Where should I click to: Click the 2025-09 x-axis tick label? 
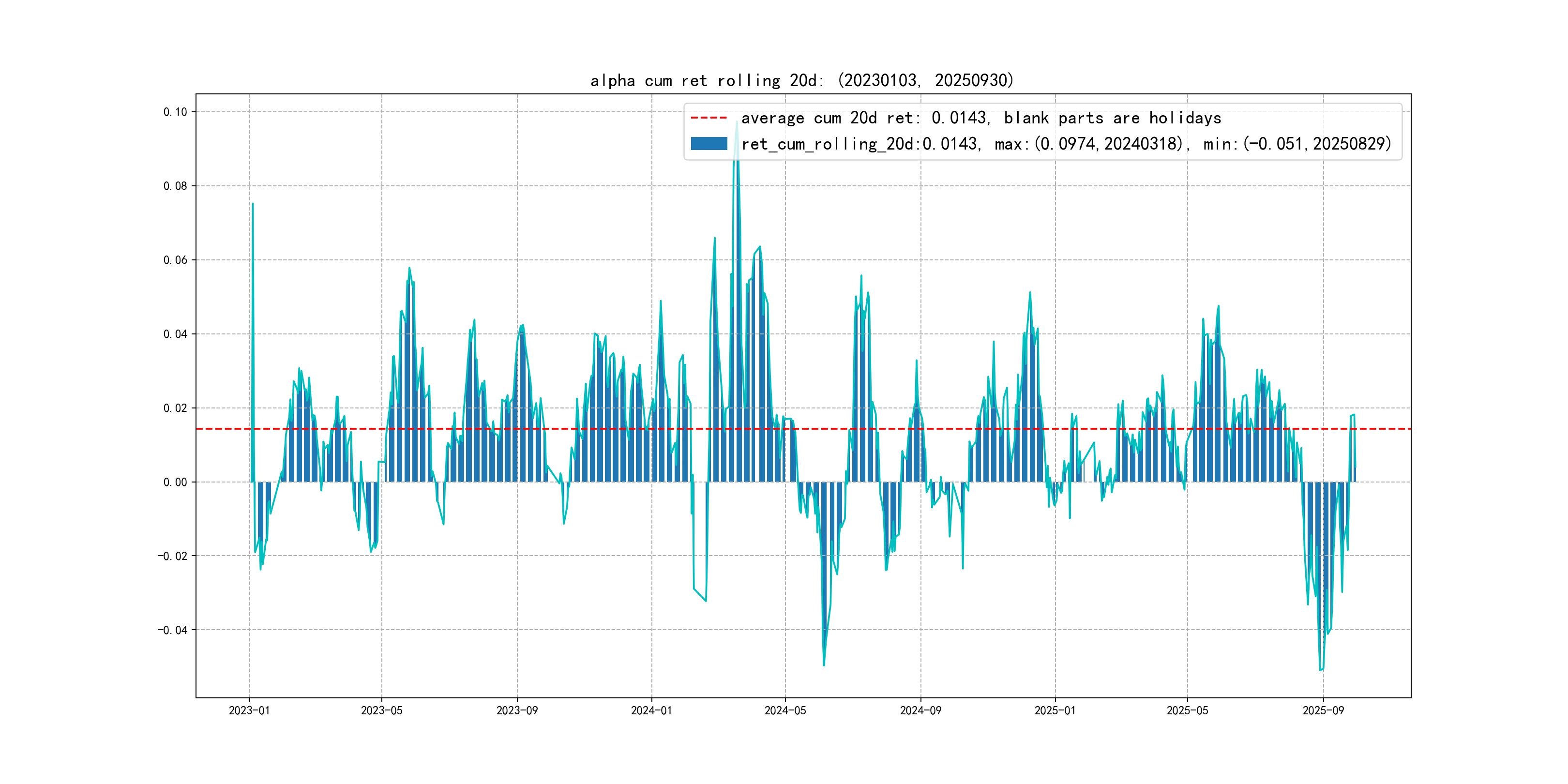[1323, 710]
